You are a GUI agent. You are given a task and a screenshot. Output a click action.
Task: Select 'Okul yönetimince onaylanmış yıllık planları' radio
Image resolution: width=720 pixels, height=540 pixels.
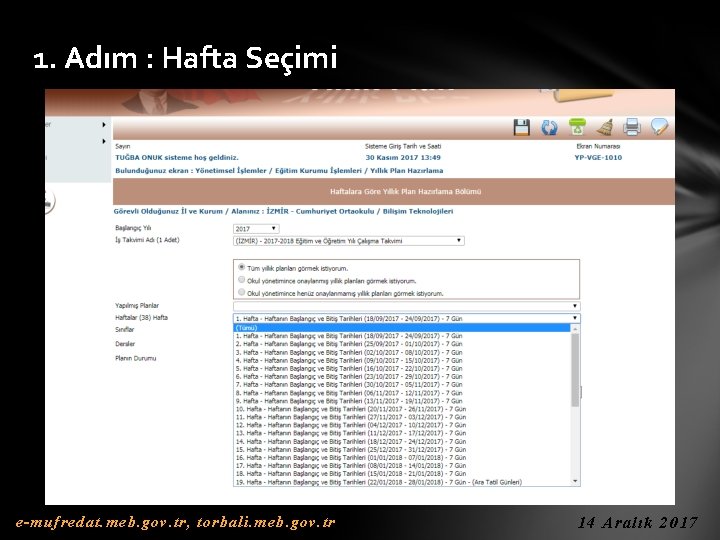[242, 279]
